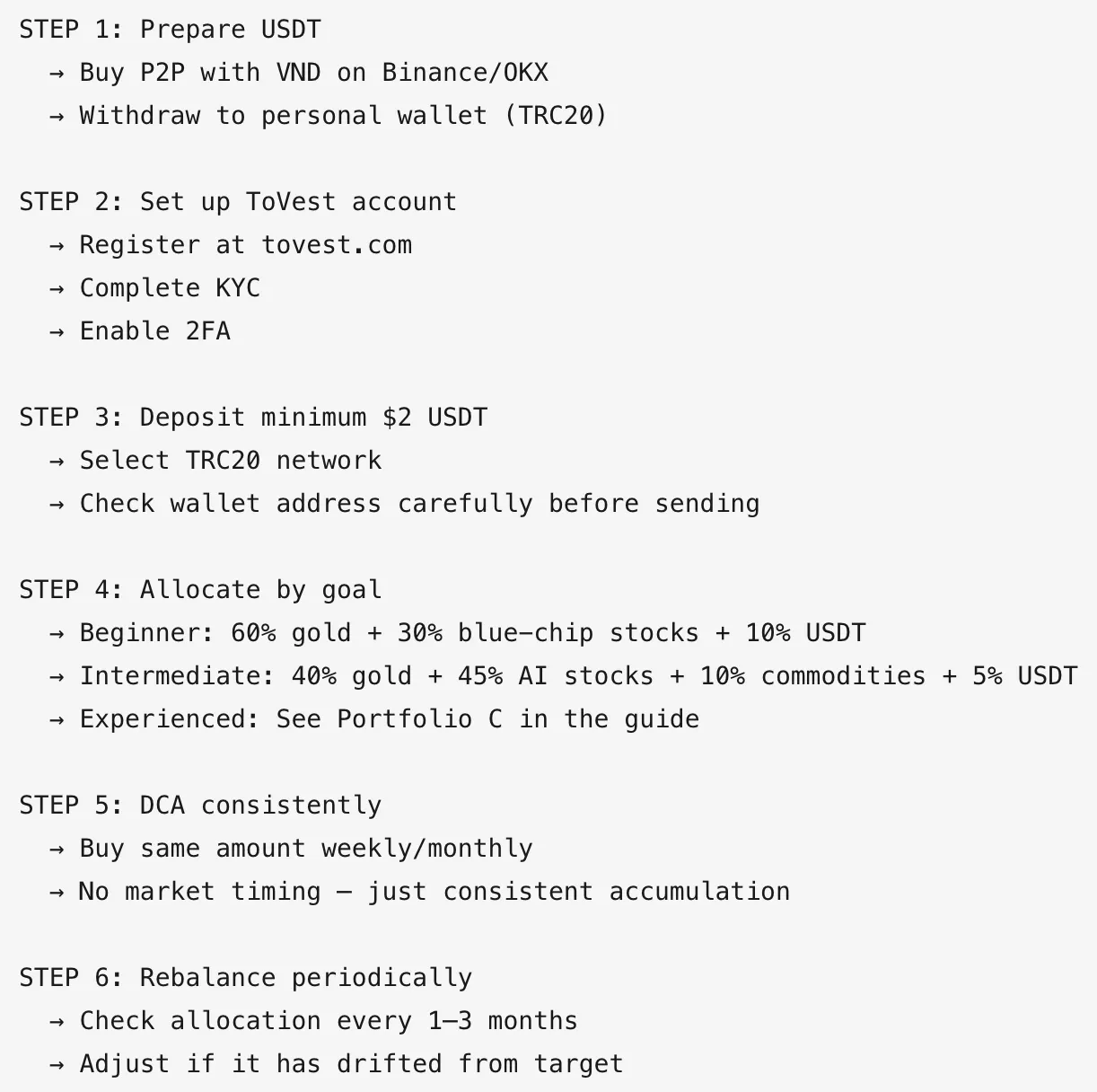Click the 'STEP 3: Deposit minimum $2 USDT' heading

253,417
